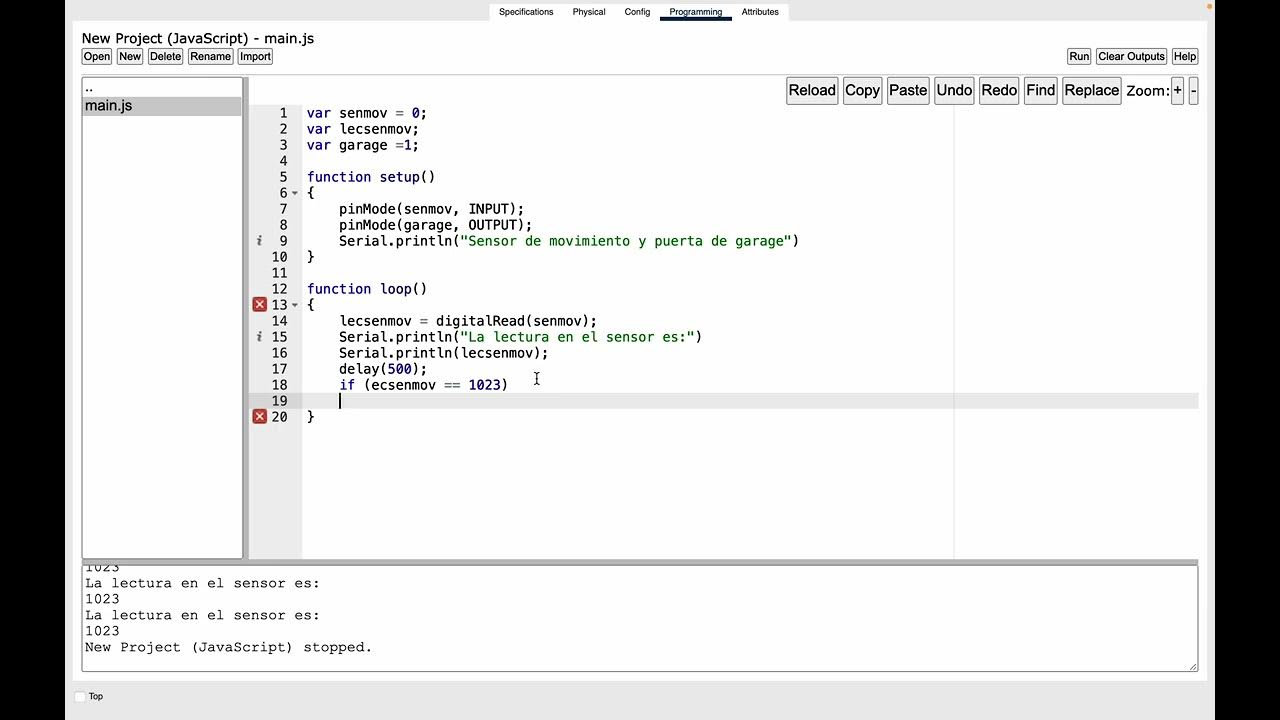Click the error icon on line 13
This screenshot has height=720, width=1280.
point(259,304)
